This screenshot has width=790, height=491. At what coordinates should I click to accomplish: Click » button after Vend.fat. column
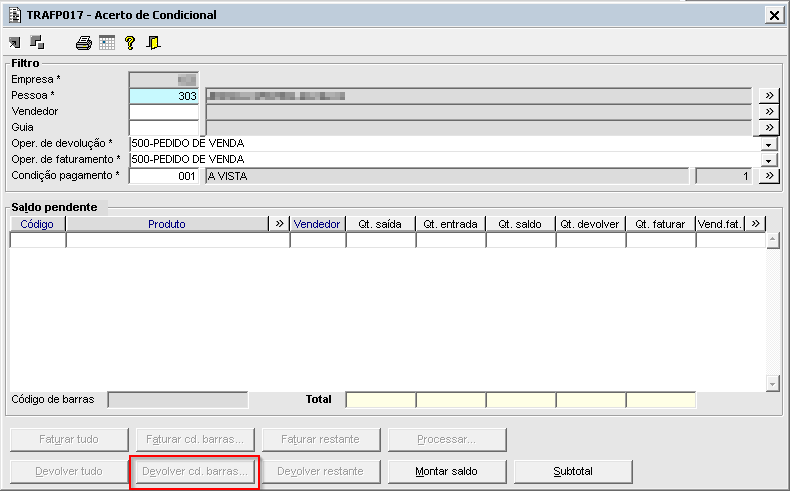[755, 224]
